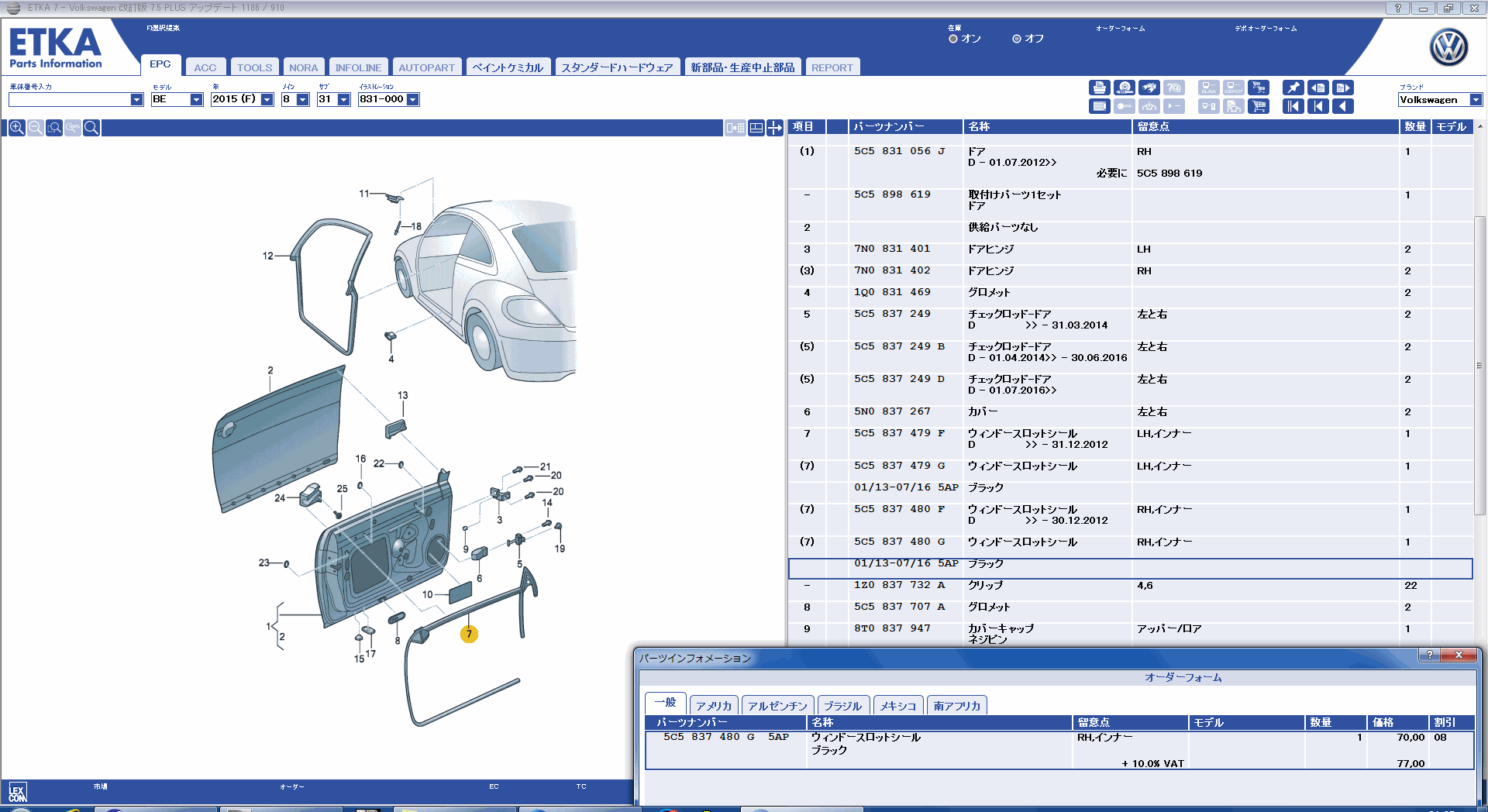Open the 新部品・生産中止部品 tab
This screenshot has width=1488, height=812.
coord(743,67)
